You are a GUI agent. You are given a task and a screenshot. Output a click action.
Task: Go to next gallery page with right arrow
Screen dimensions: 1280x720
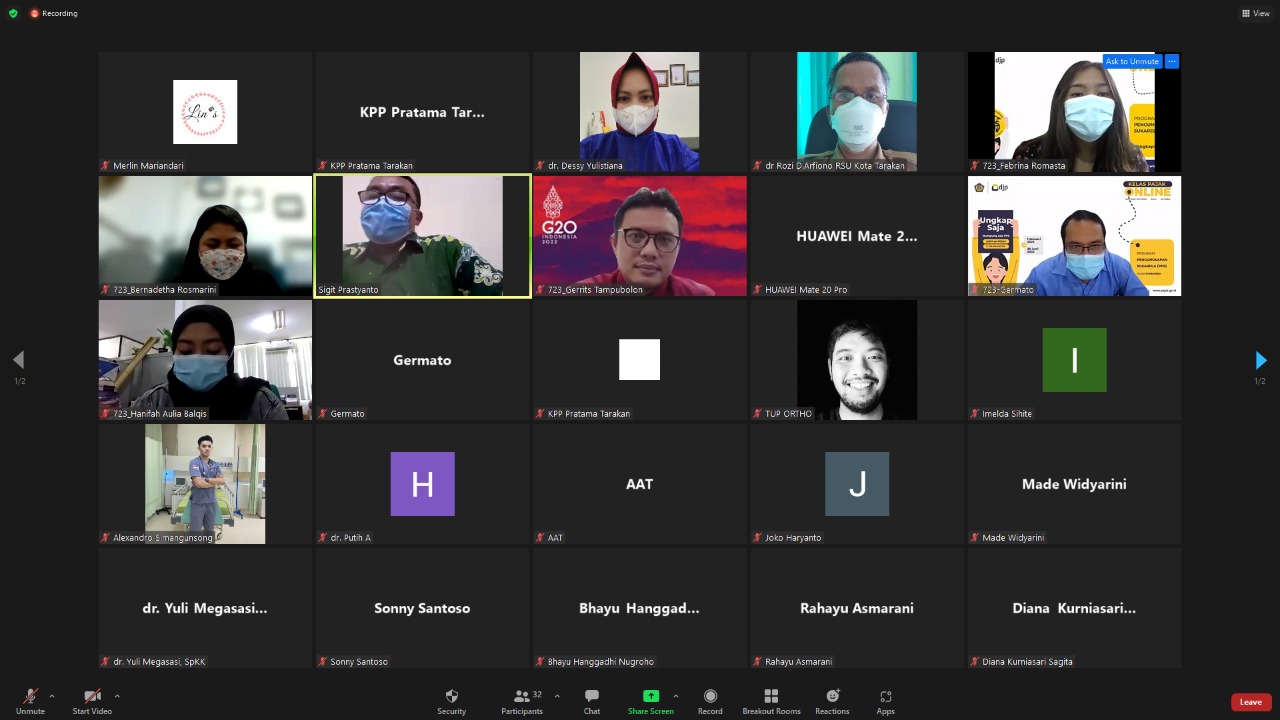[x=1260, y=360]
